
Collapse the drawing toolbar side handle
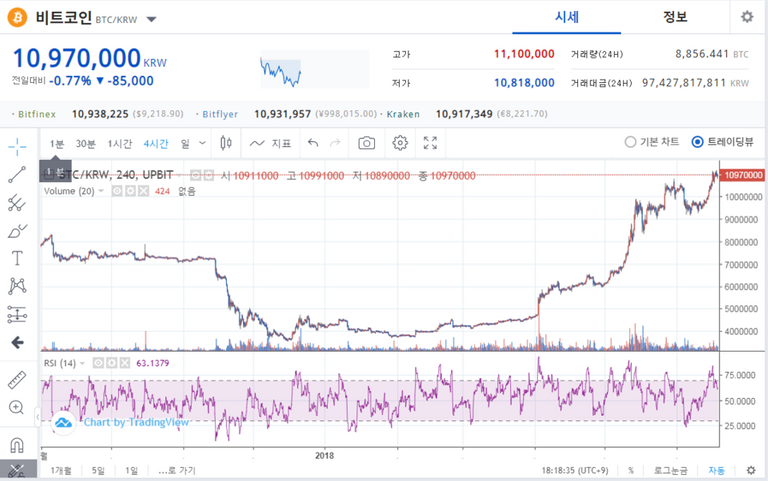point(38,417)
